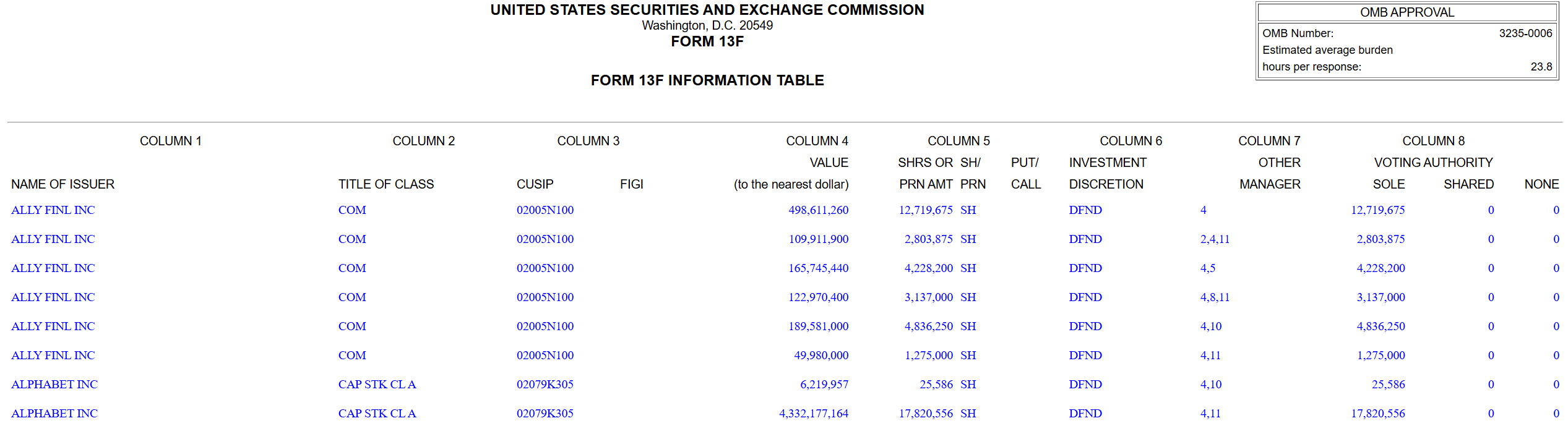Click the FORM 13F INFORMATION TABLE title
Screen dimensions: 1568x426
[x=707, y=80]
